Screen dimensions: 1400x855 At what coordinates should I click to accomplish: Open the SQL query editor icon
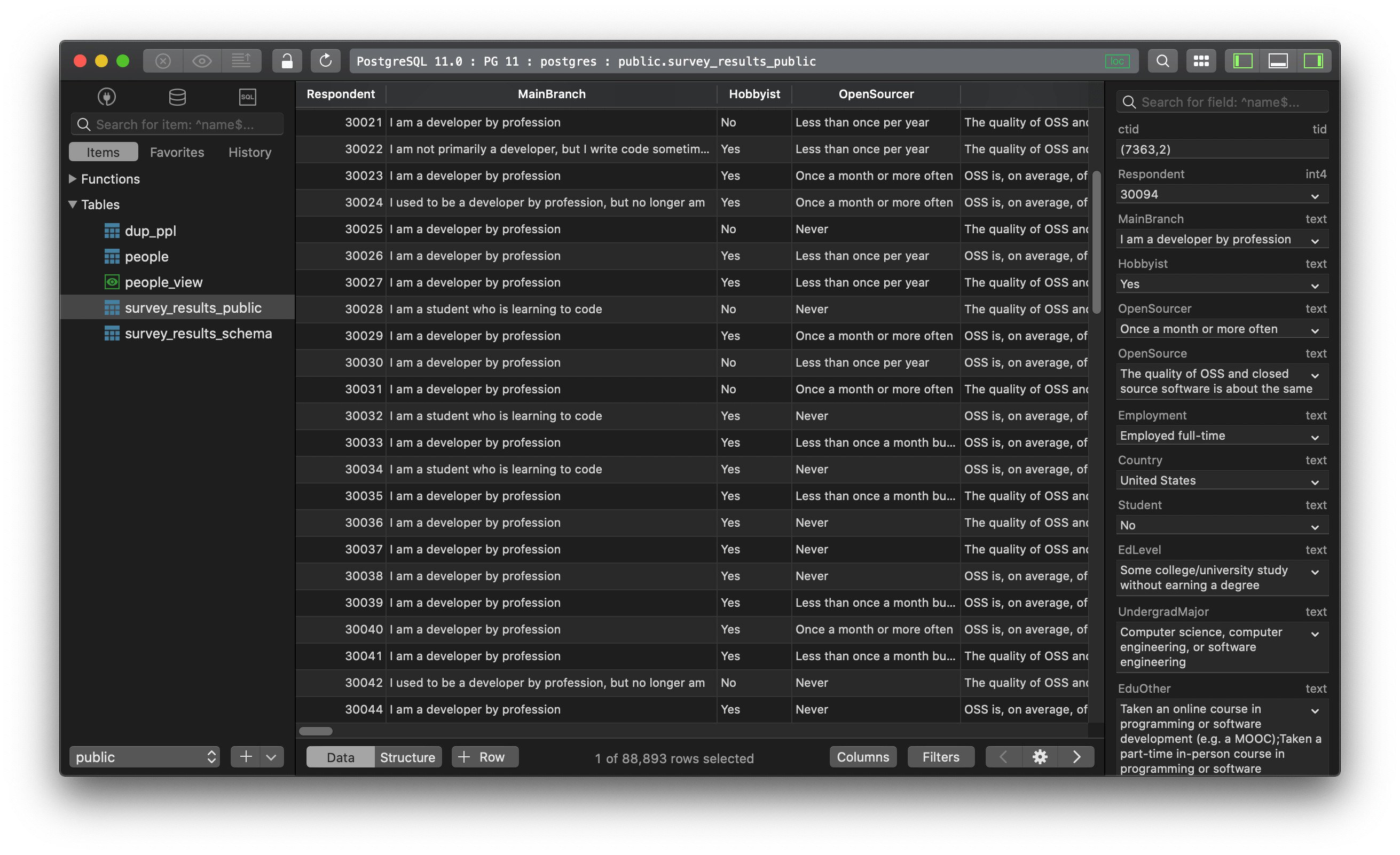pyautogui.click(x=247, y=97)
